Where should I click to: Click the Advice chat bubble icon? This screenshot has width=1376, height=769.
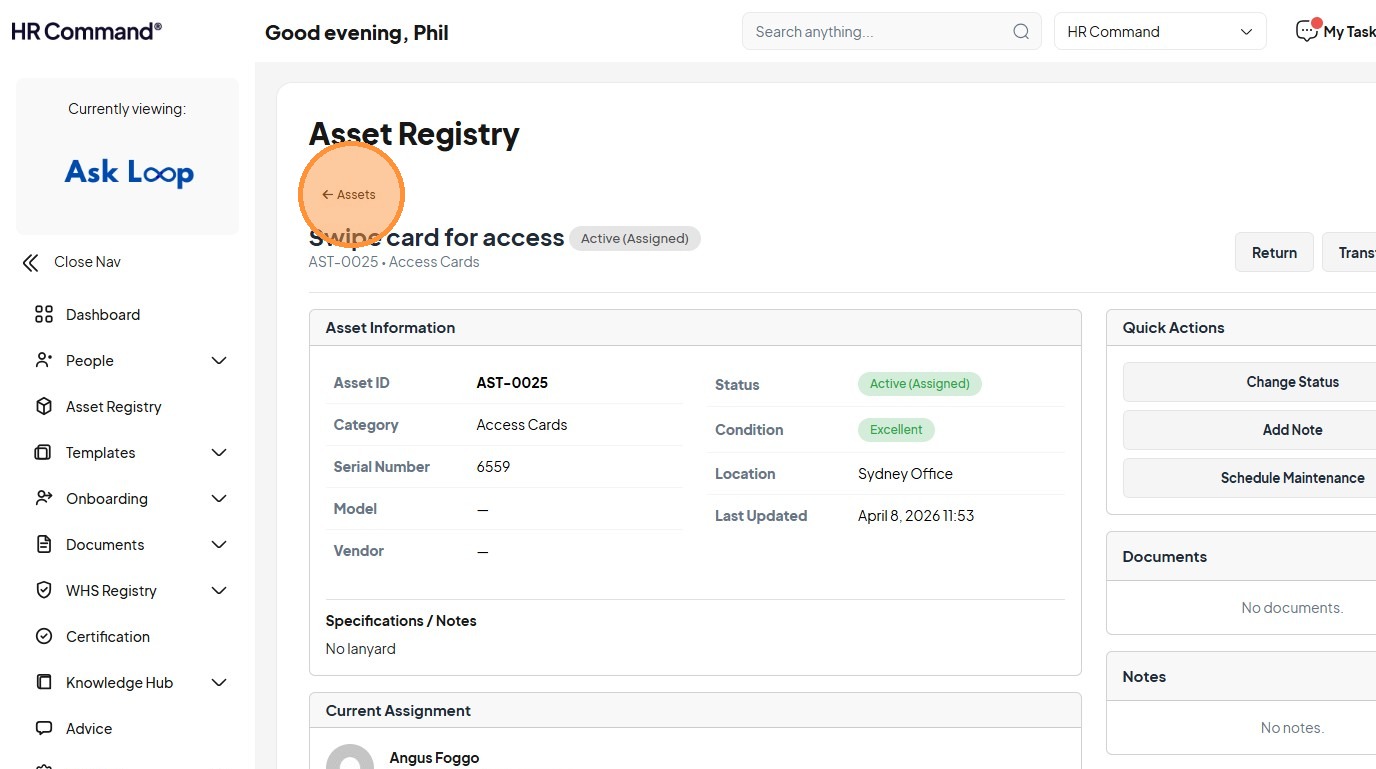pyautogui.click(x=44, y=729)
